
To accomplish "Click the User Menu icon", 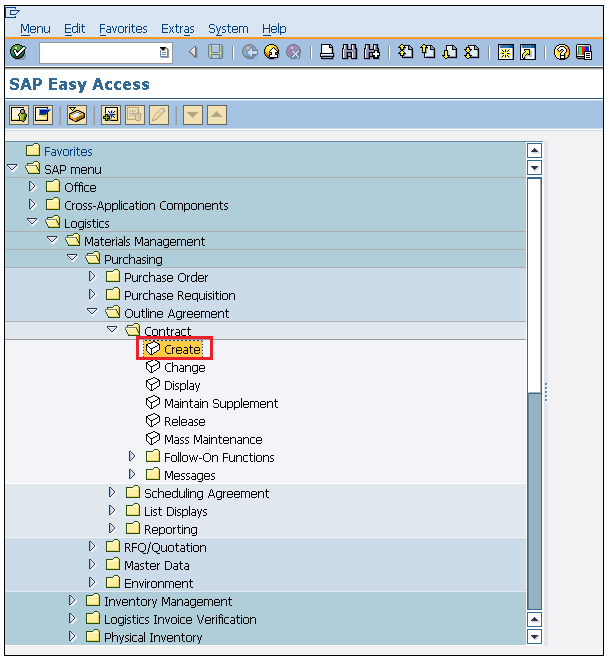I will pos(19,115).
